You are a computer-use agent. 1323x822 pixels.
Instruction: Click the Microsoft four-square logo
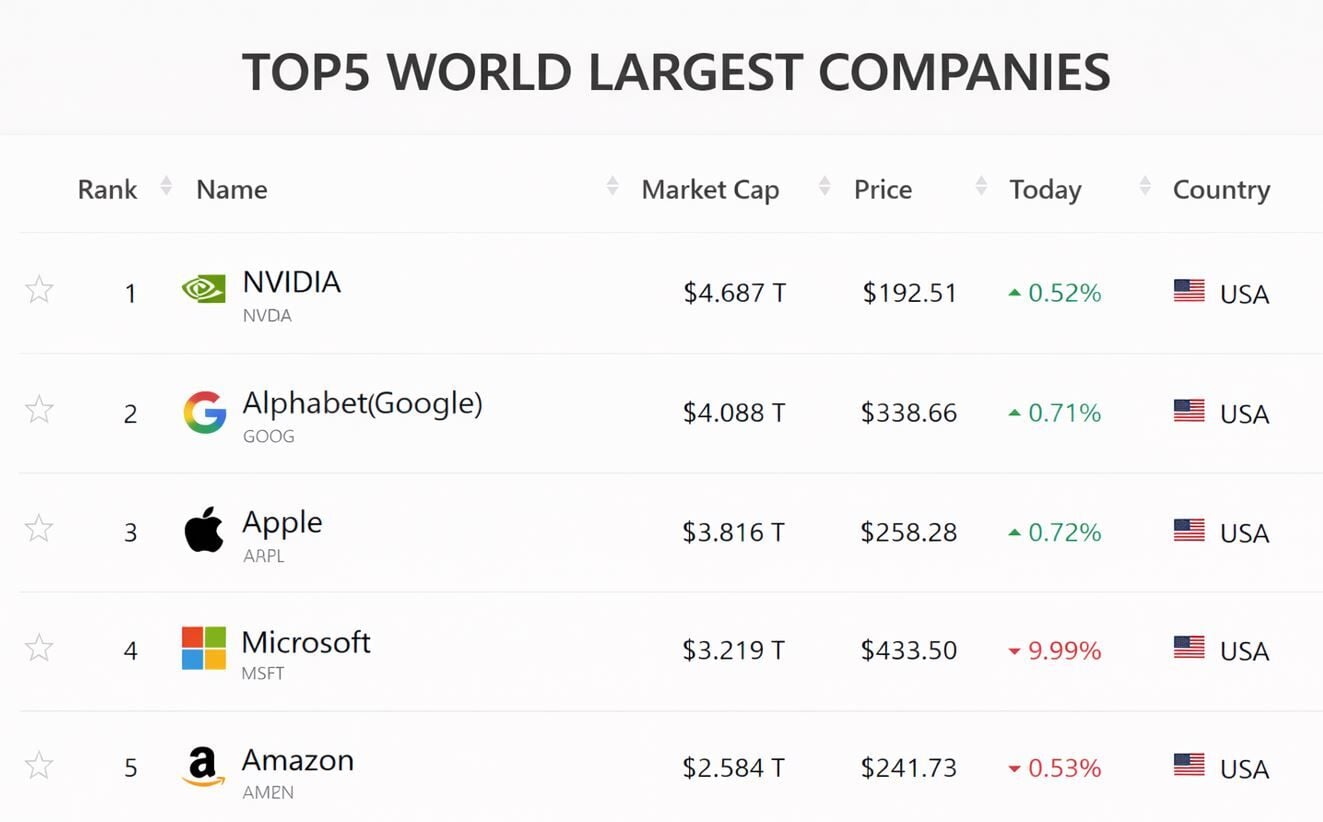pos(204,648)
